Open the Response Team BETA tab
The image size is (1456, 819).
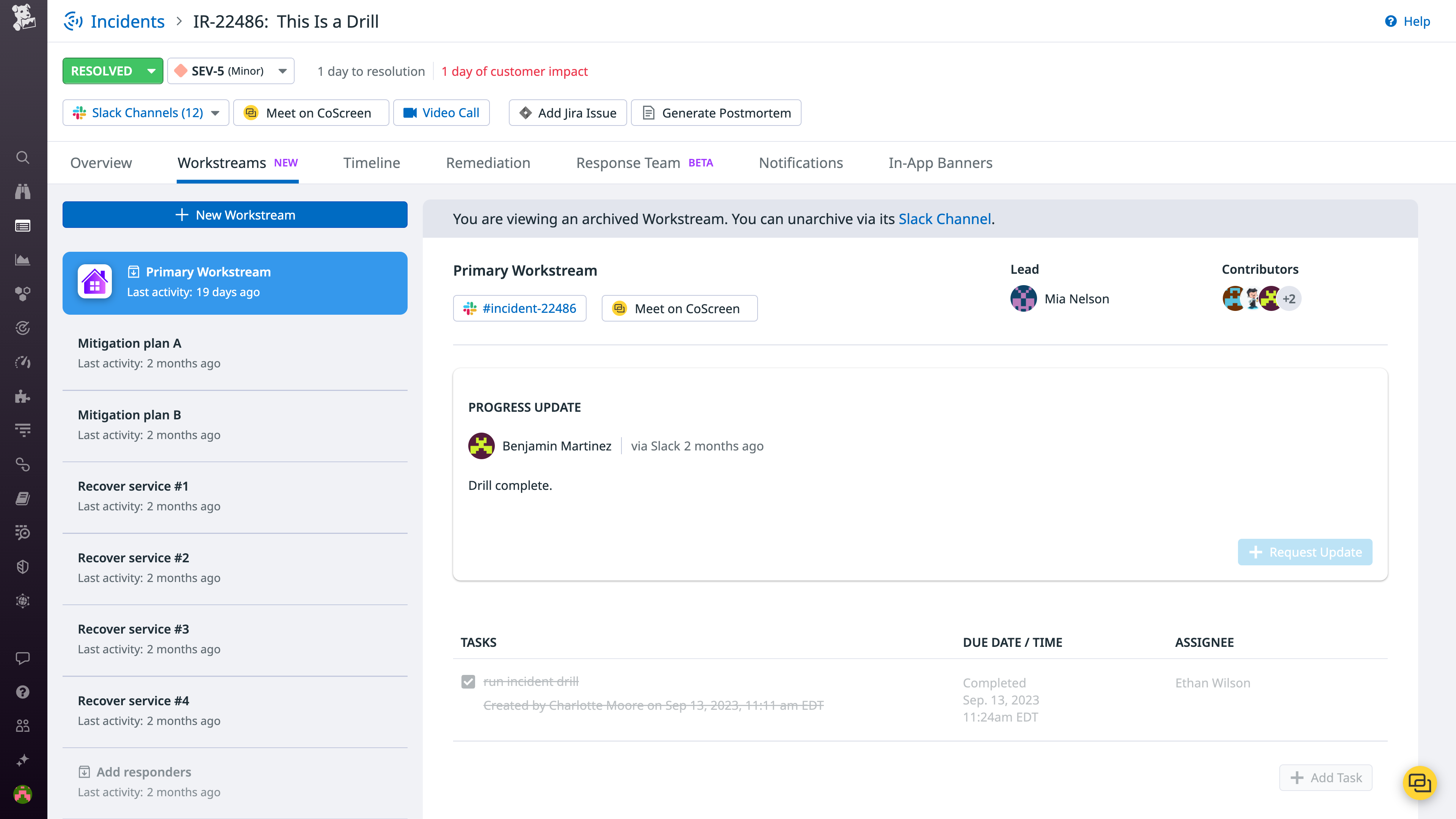click(x=628, y=163)
